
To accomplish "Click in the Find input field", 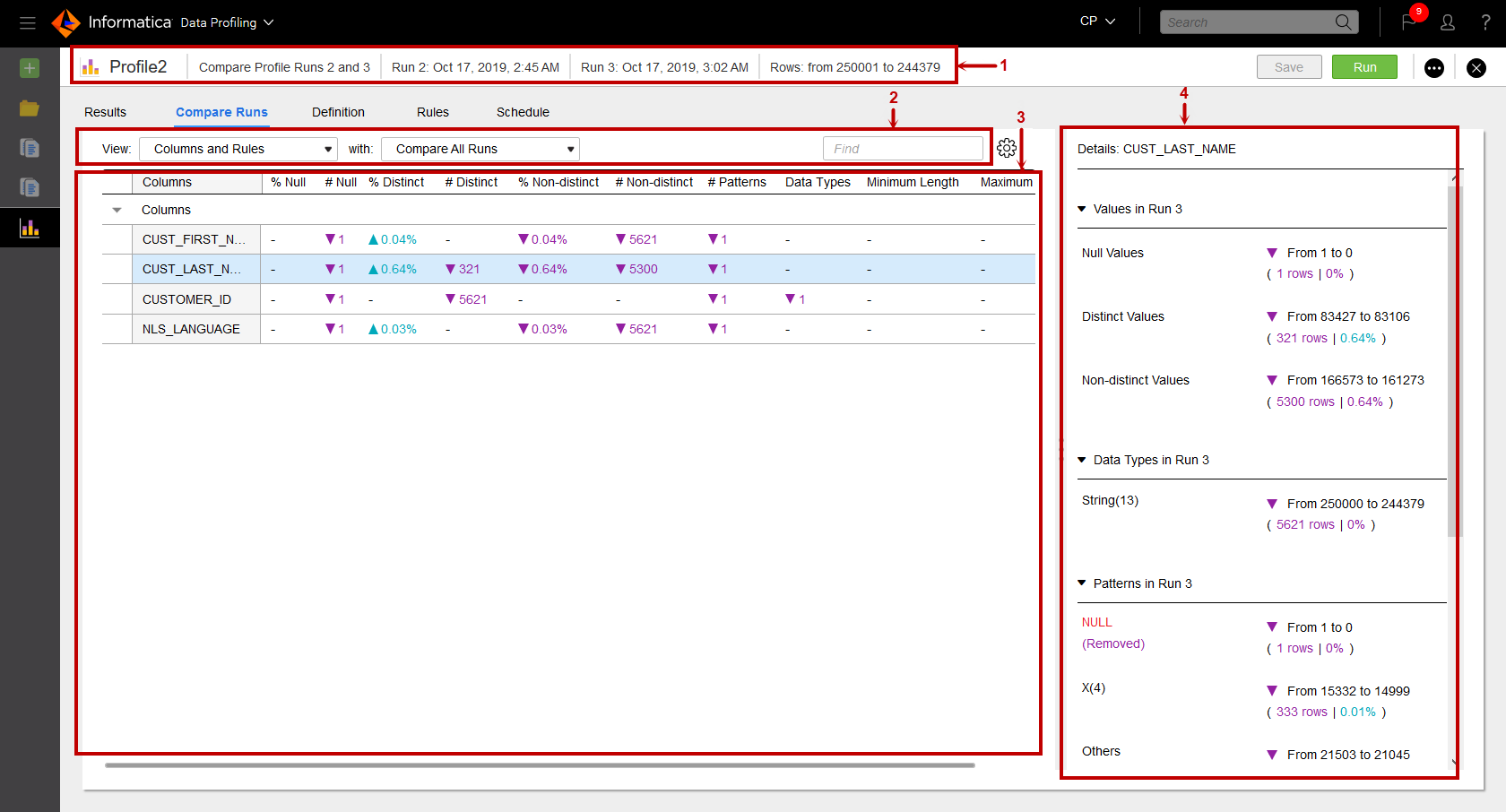I will point(903,149).
